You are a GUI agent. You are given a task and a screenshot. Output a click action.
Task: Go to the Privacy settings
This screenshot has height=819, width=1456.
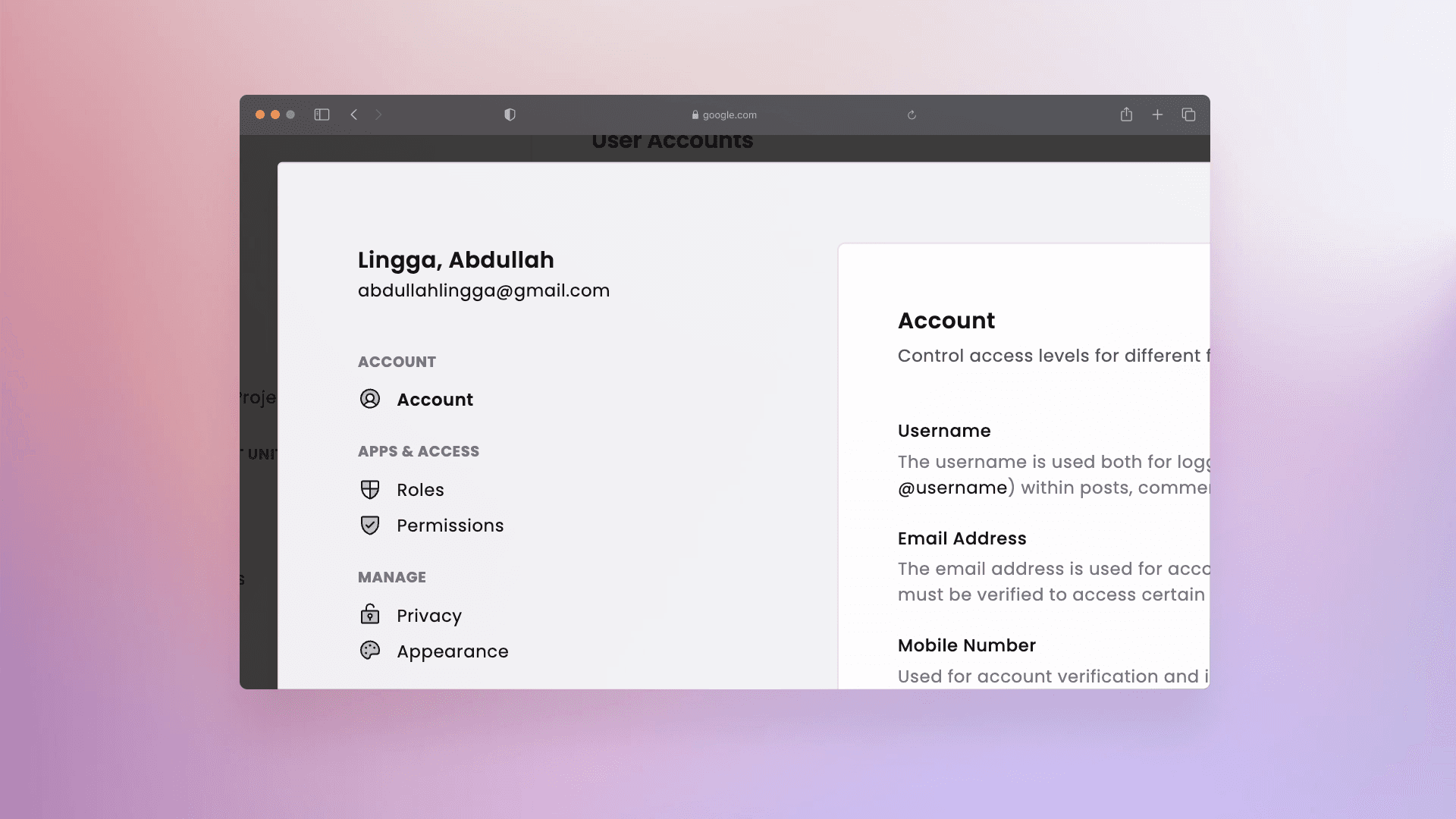(428, 616)
